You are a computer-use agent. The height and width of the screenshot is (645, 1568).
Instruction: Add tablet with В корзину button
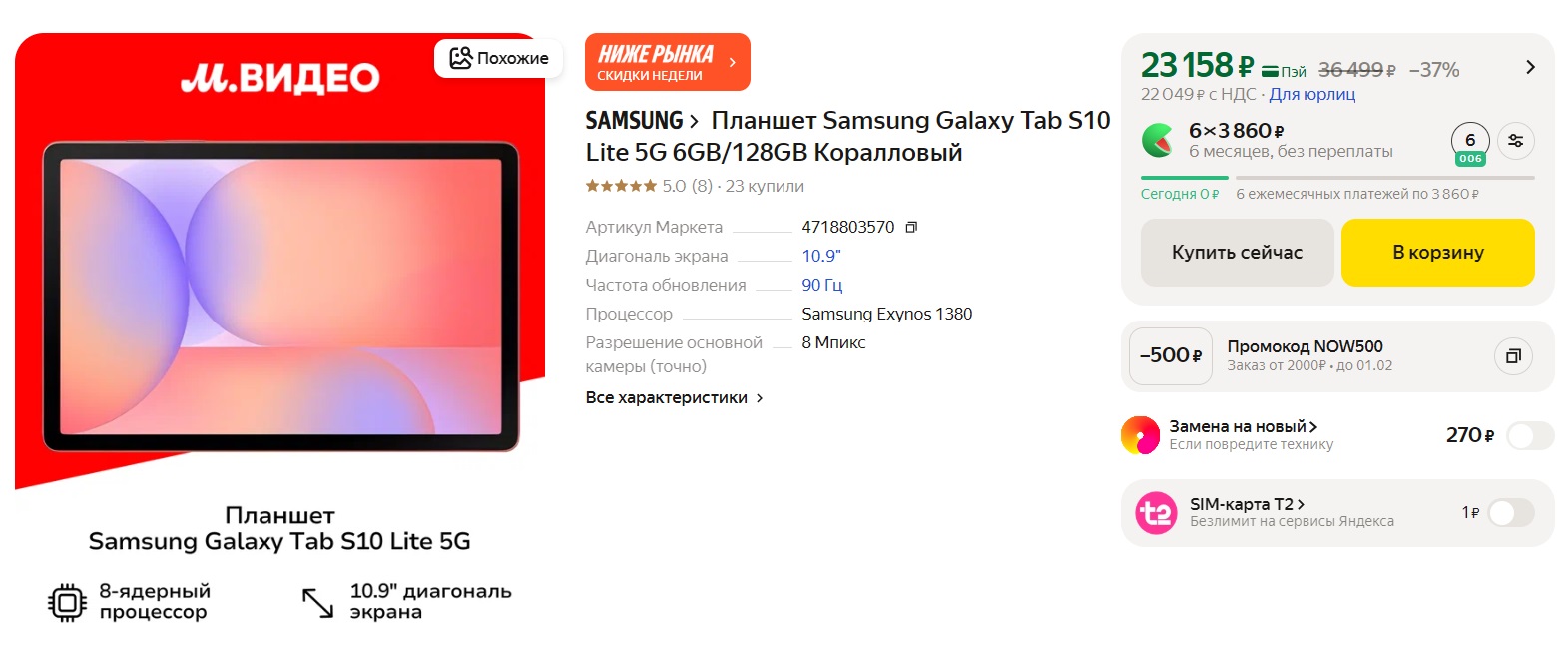pyautogui.click(x=1437, y=253)
